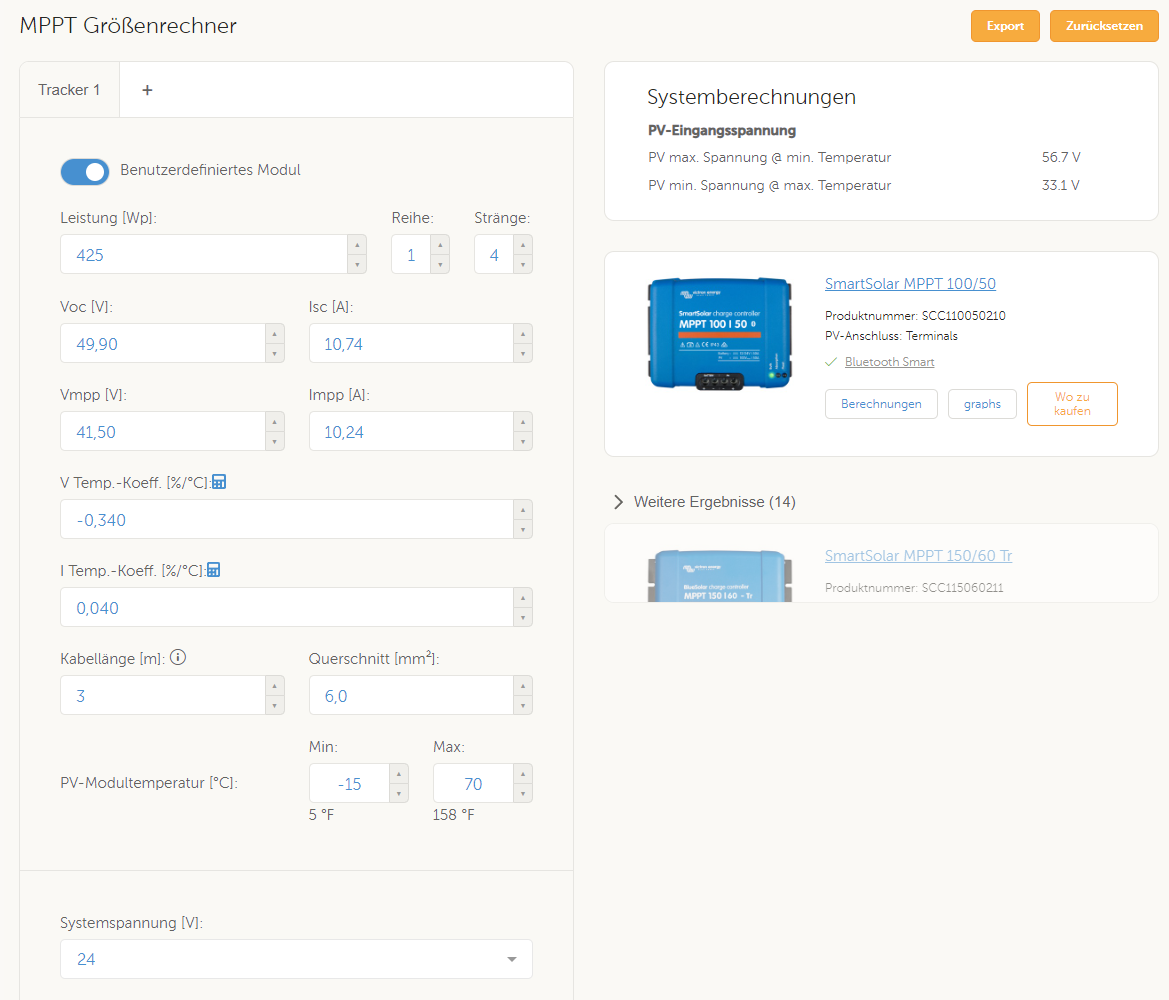Open Berechnungen for MPPT 100/50

(880, 403)
